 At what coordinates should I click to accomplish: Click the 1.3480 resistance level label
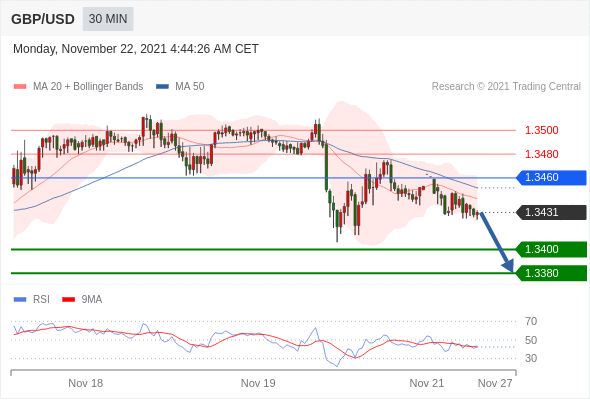(x=541, y=154)
